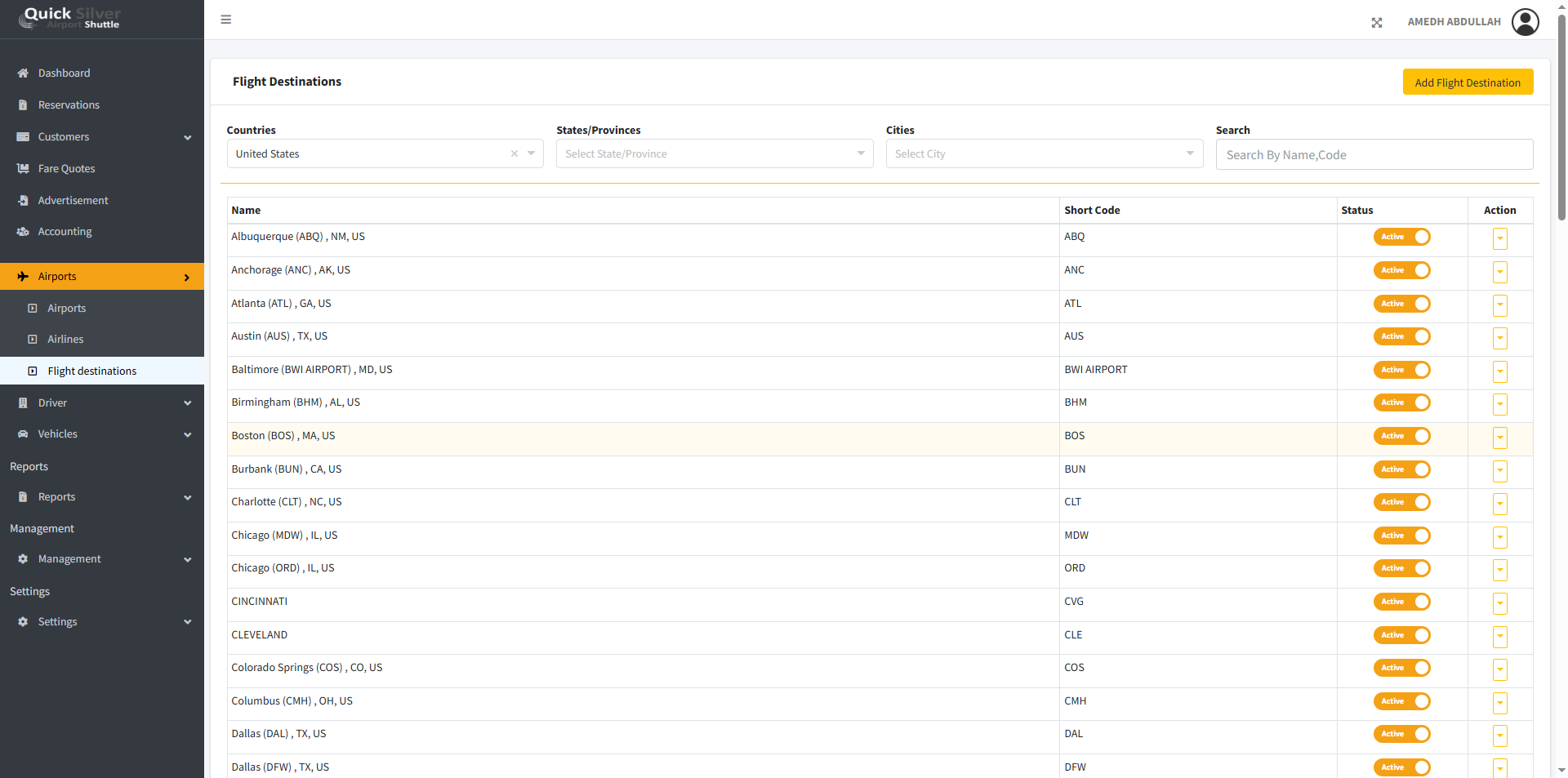The height and width of the screenshot is (778, 1568).
Task: Toggle Active status for Albuquerque (ABQ)
Action: pyautogui.click(x=1401, y=237)
